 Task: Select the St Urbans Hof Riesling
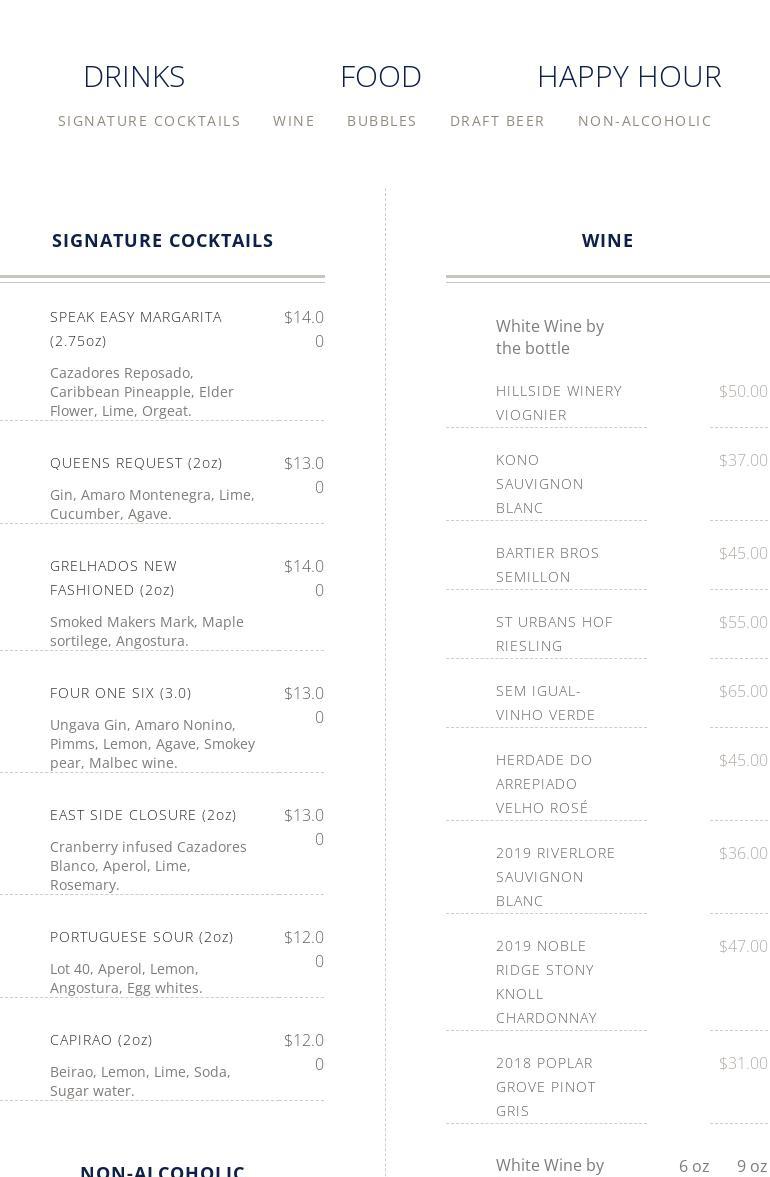pyautogui.click(x=554, y=633)
